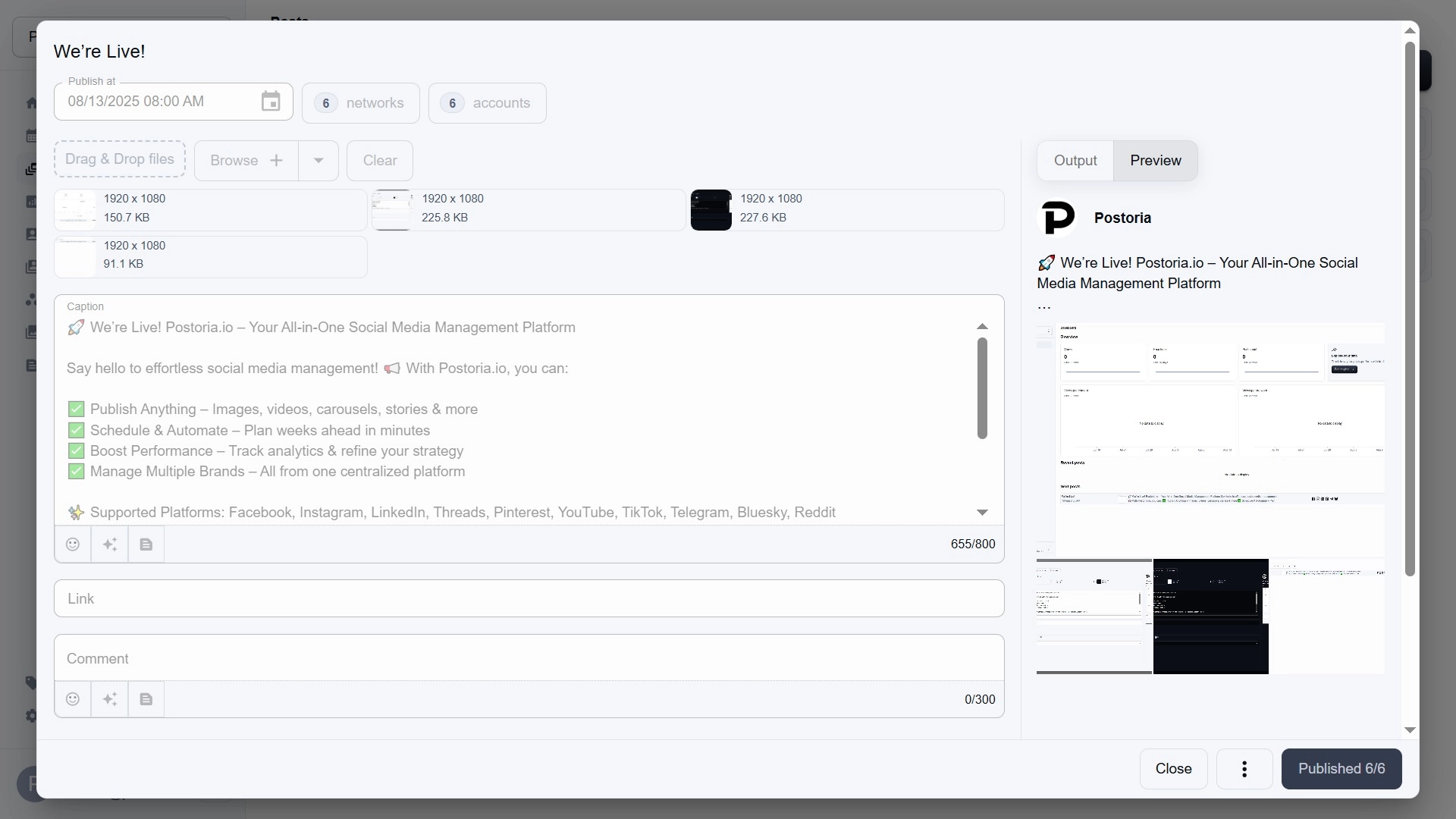Open the Browse dropdown arrow for upload options
1456x819 pixels.
click(x=318, y=160)
